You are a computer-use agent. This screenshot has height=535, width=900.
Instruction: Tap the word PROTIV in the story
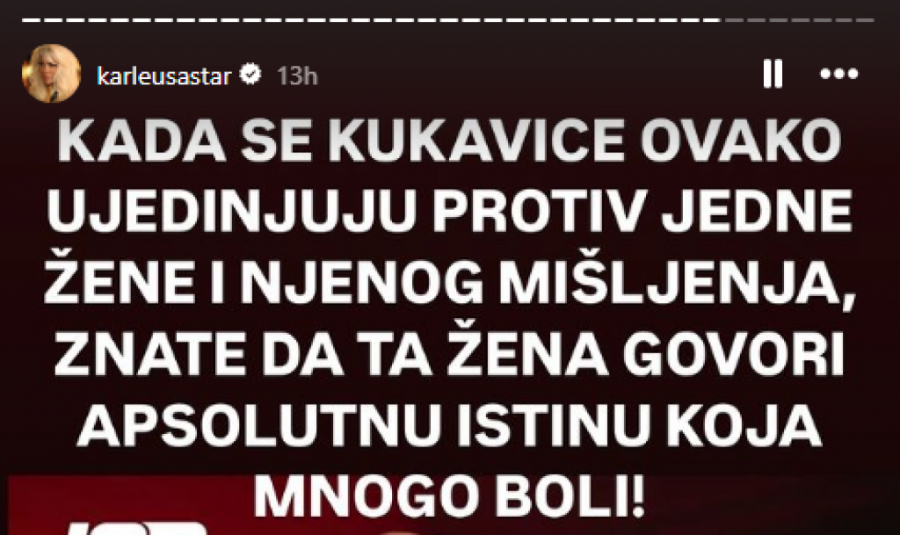[x=537, y=211]
